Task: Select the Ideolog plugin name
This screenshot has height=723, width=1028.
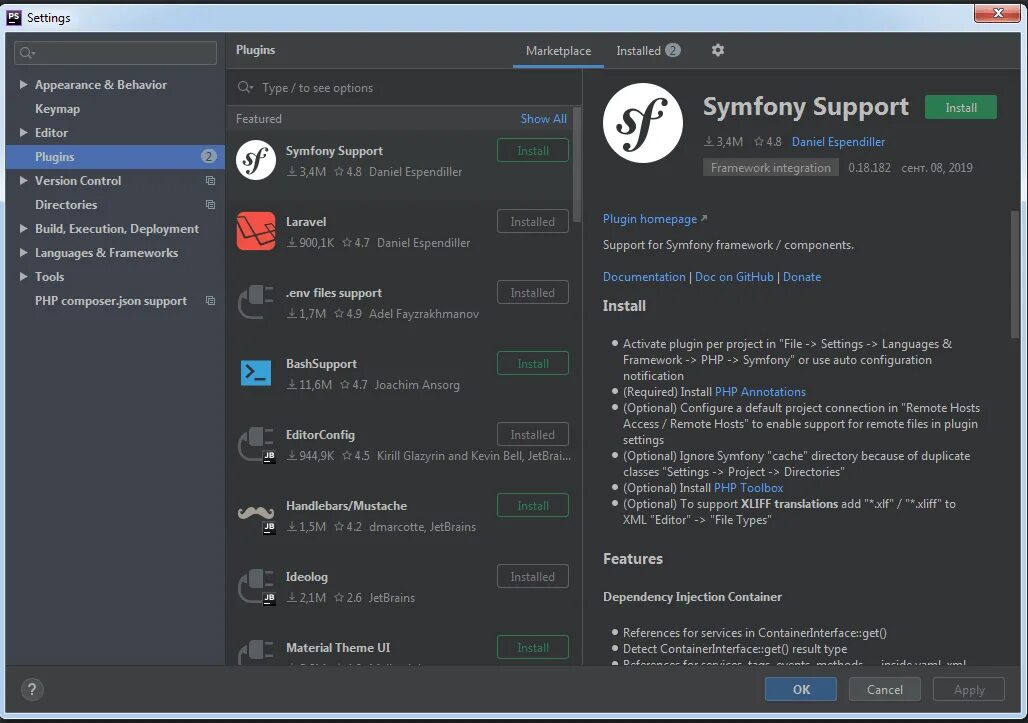Action: [x=306, y=577]
